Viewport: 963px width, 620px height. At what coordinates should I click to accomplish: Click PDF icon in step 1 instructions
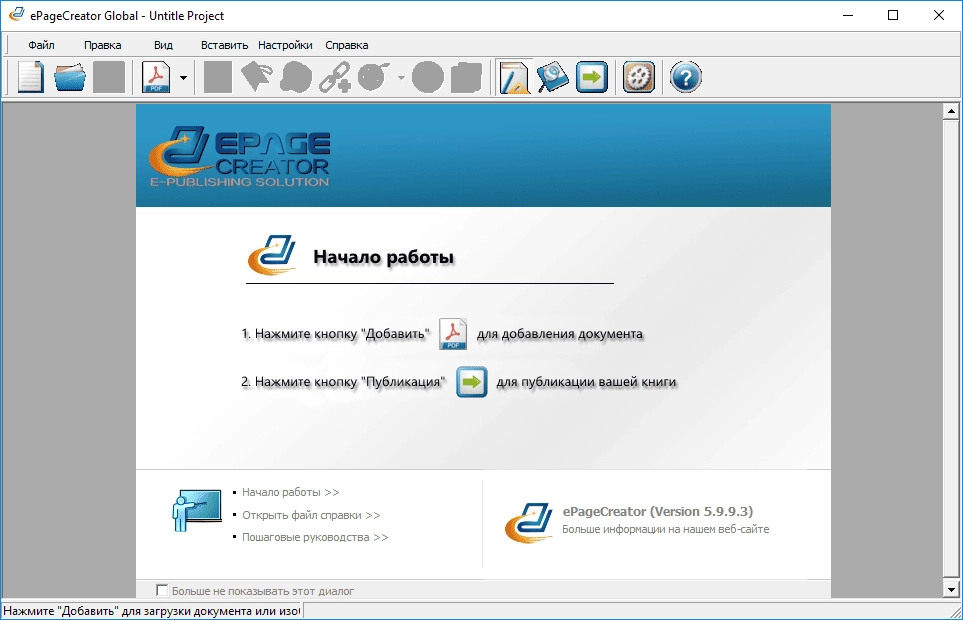453,334
